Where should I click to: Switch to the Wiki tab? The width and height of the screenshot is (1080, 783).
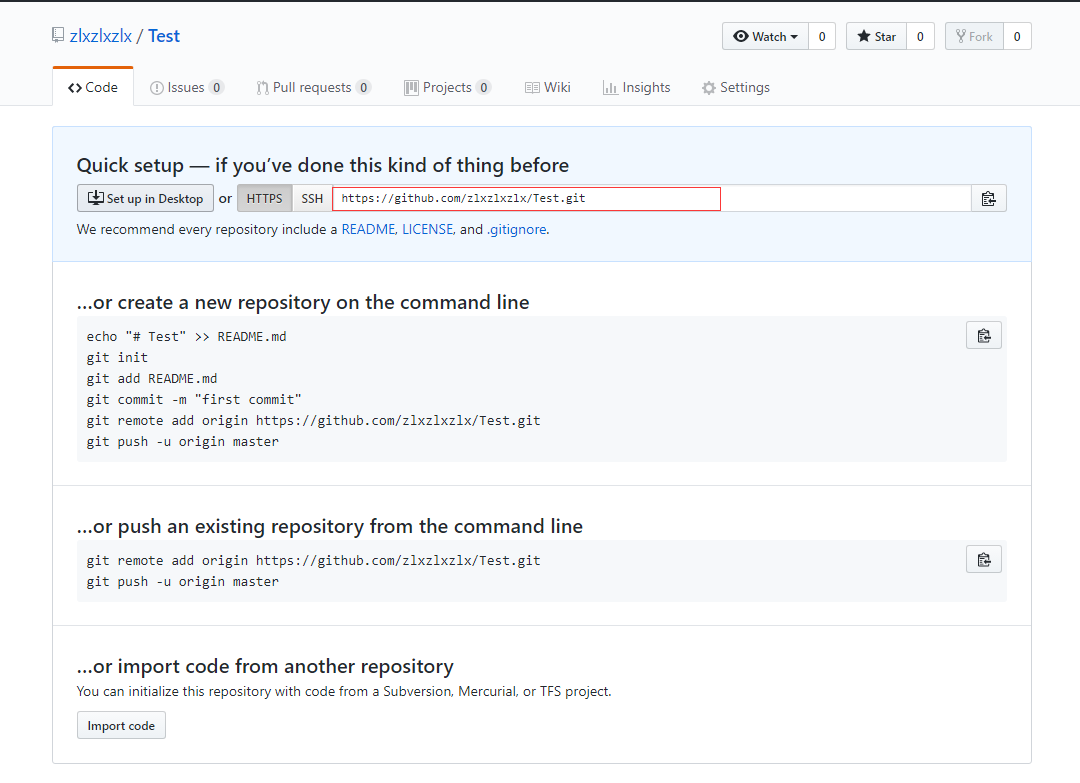(548, 87)
